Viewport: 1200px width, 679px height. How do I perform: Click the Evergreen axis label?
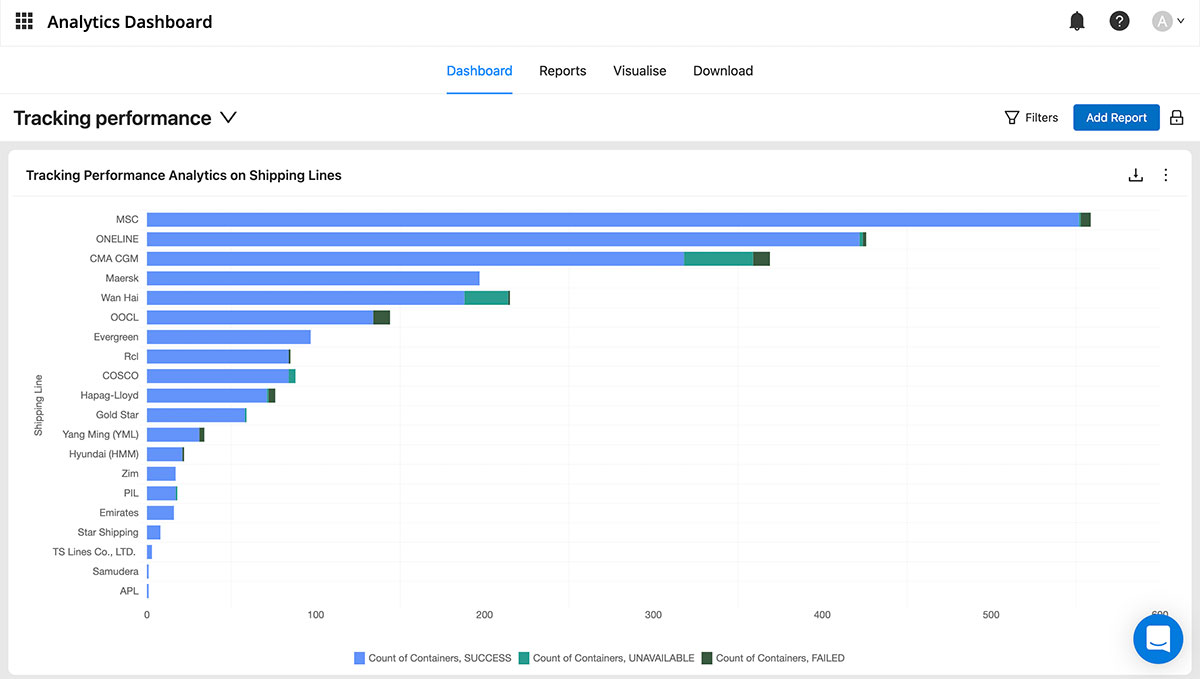point(116,337)
